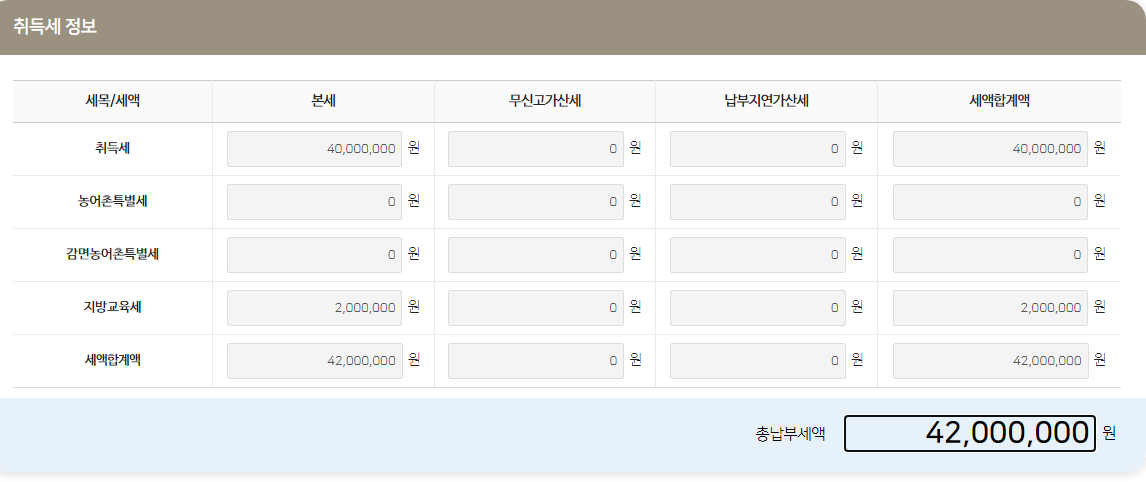Click the 지방교육세 무신고가산세 field

[x=536, y=308]
